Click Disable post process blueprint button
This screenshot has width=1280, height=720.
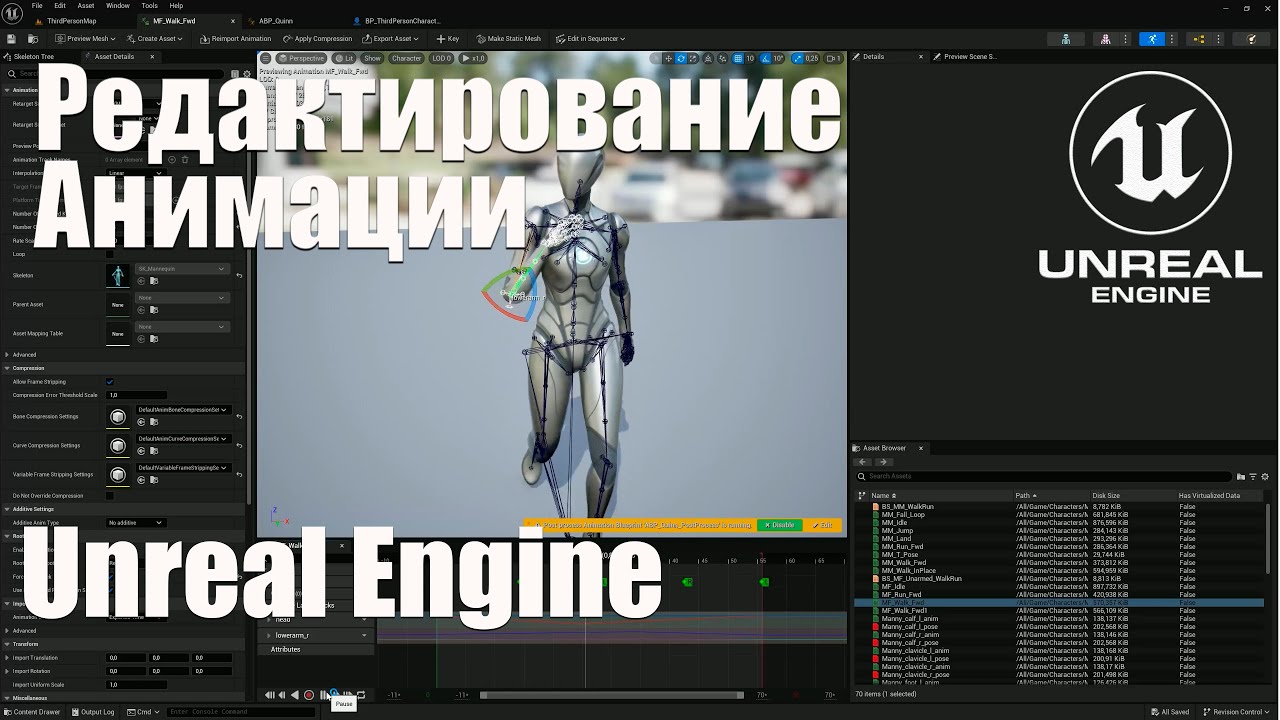[779, 525]
